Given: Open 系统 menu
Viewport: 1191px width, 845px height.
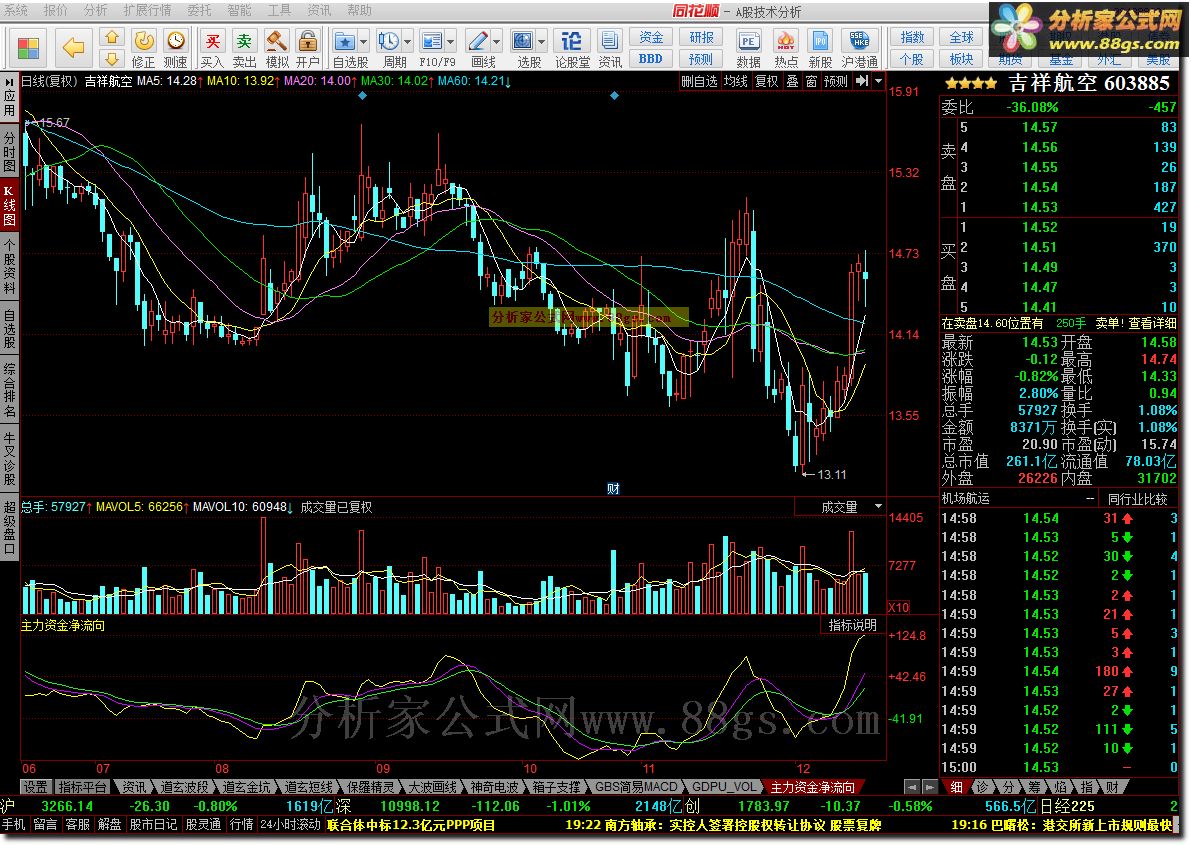Looking at the screenshot, I should click(15, 10).
